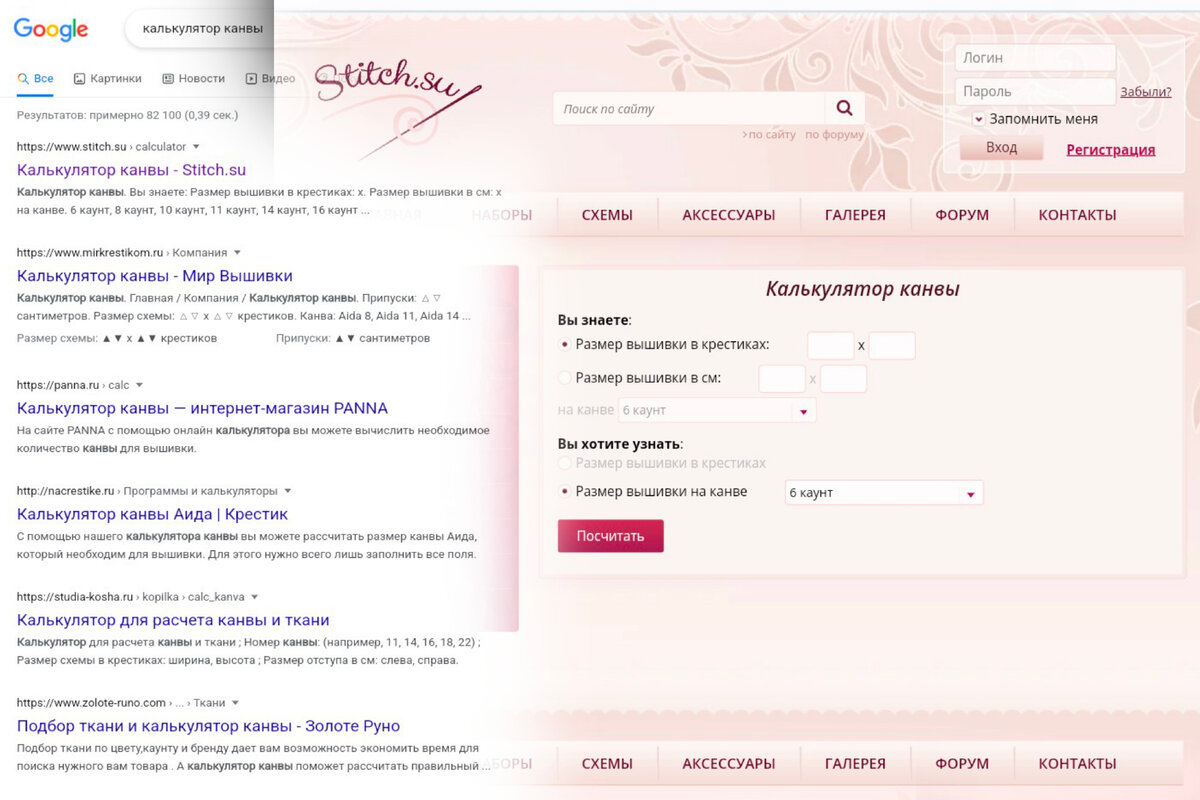Open the result canvas '6 каунт' dropdown

click(x=884, y=493)
